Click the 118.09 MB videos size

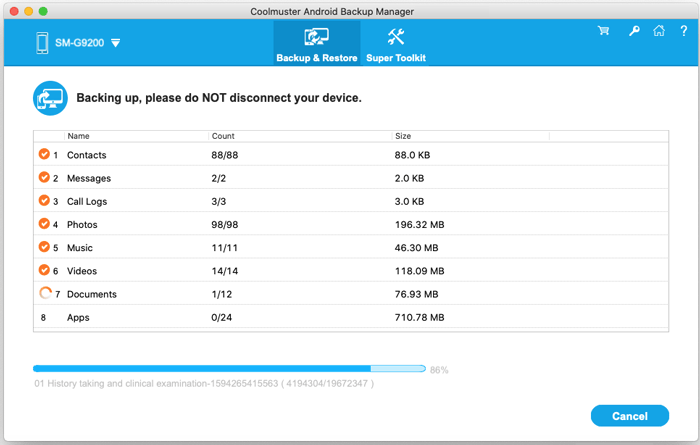tap(420, 271)
